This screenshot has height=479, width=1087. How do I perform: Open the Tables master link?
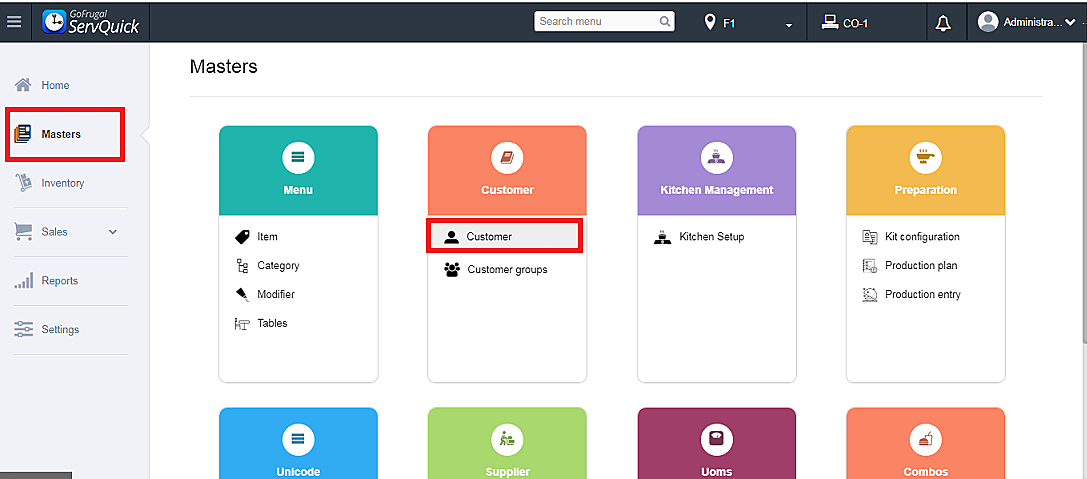272,324
